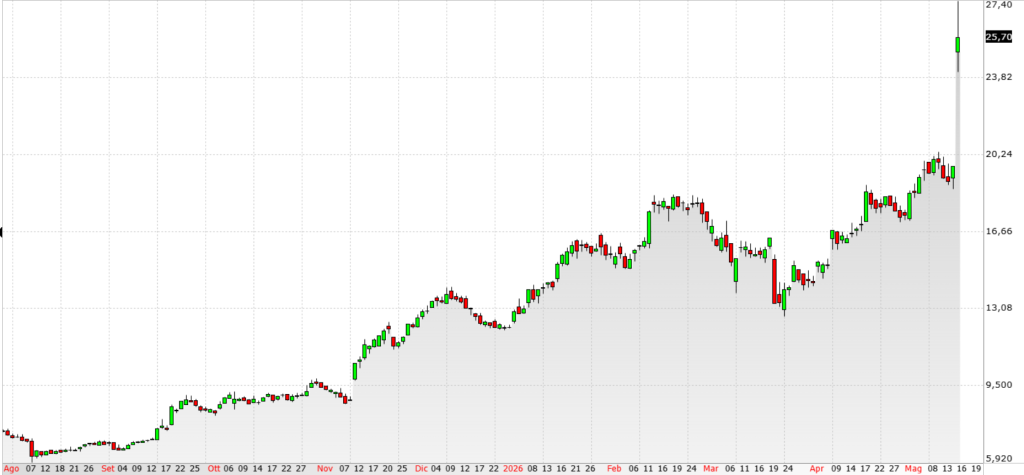Click the last date label 19 on time axis

(x=976, y=468)
